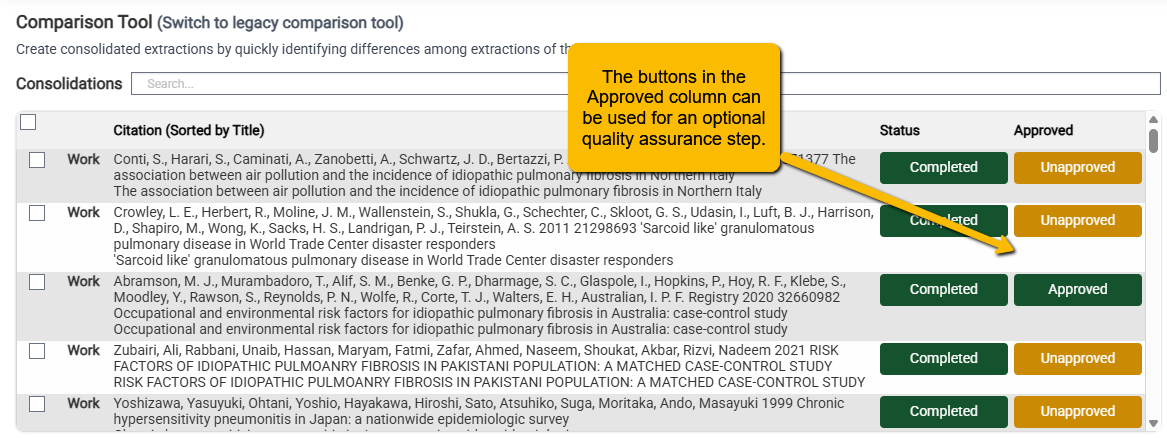Click Completed status for Zubairi row
1167x438 pixels.
[944, 358]
